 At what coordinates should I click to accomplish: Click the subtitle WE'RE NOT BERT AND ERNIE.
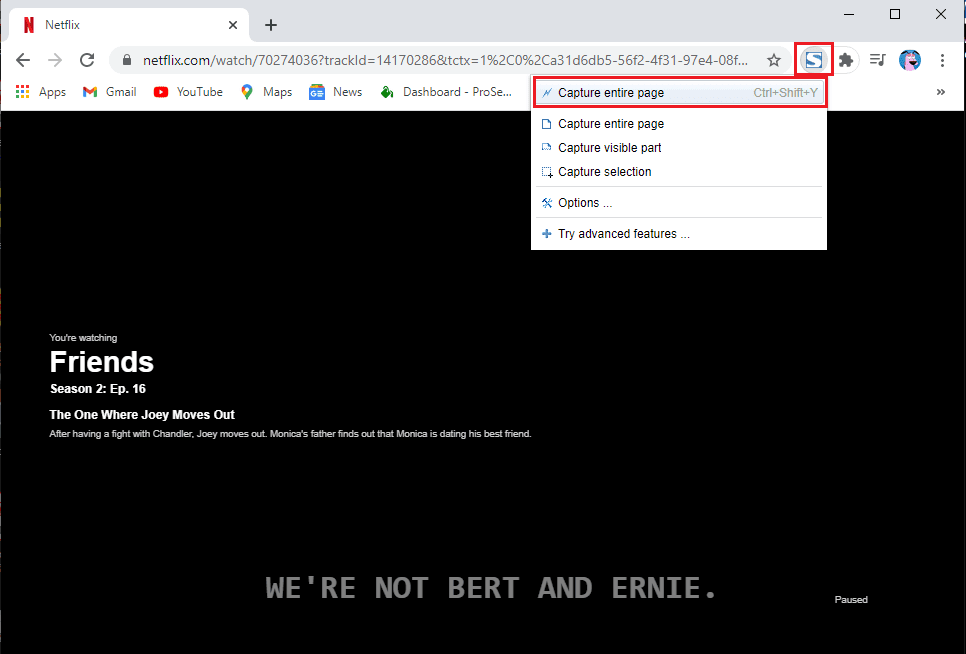491,588
